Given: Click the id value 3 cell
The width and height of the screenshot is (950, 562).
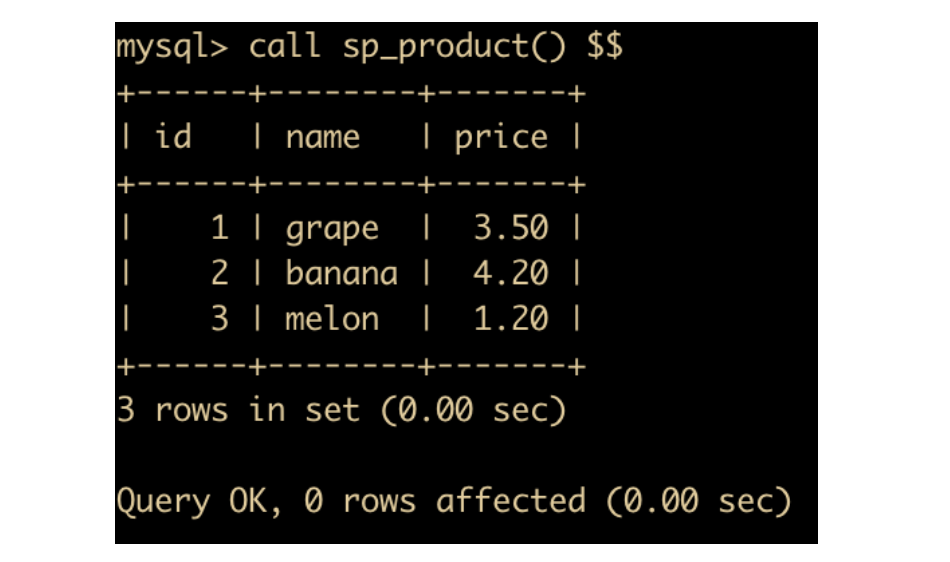Looking at the screenshot, I should tap(219, 319).
